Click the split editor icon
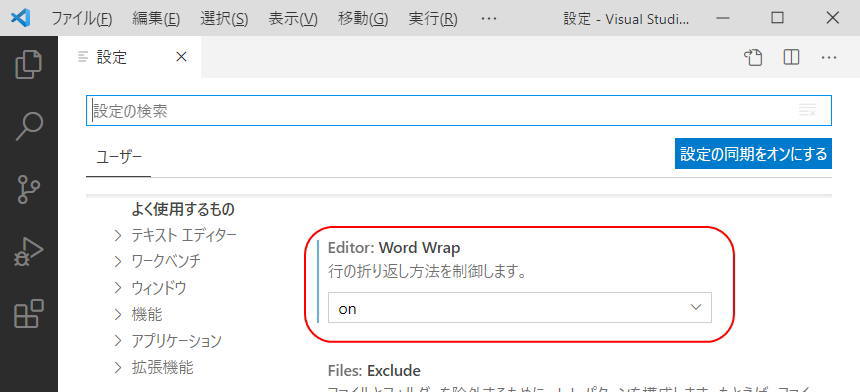 point(791,57)
